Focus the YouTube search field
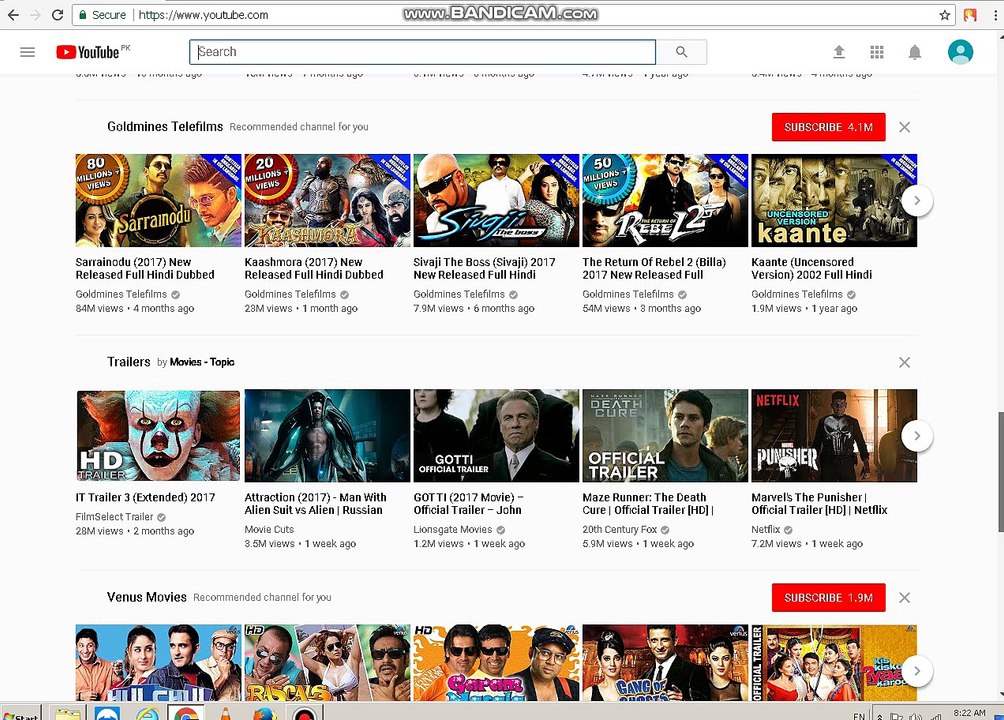The image size is (1004, 720). click(x=423, y=52)
